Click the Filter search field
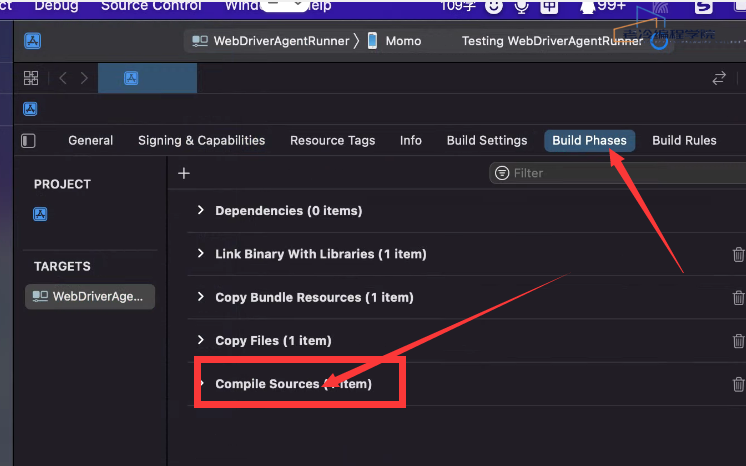The width and height of the screenshot is (746, 466). click(x=618, y=173)
